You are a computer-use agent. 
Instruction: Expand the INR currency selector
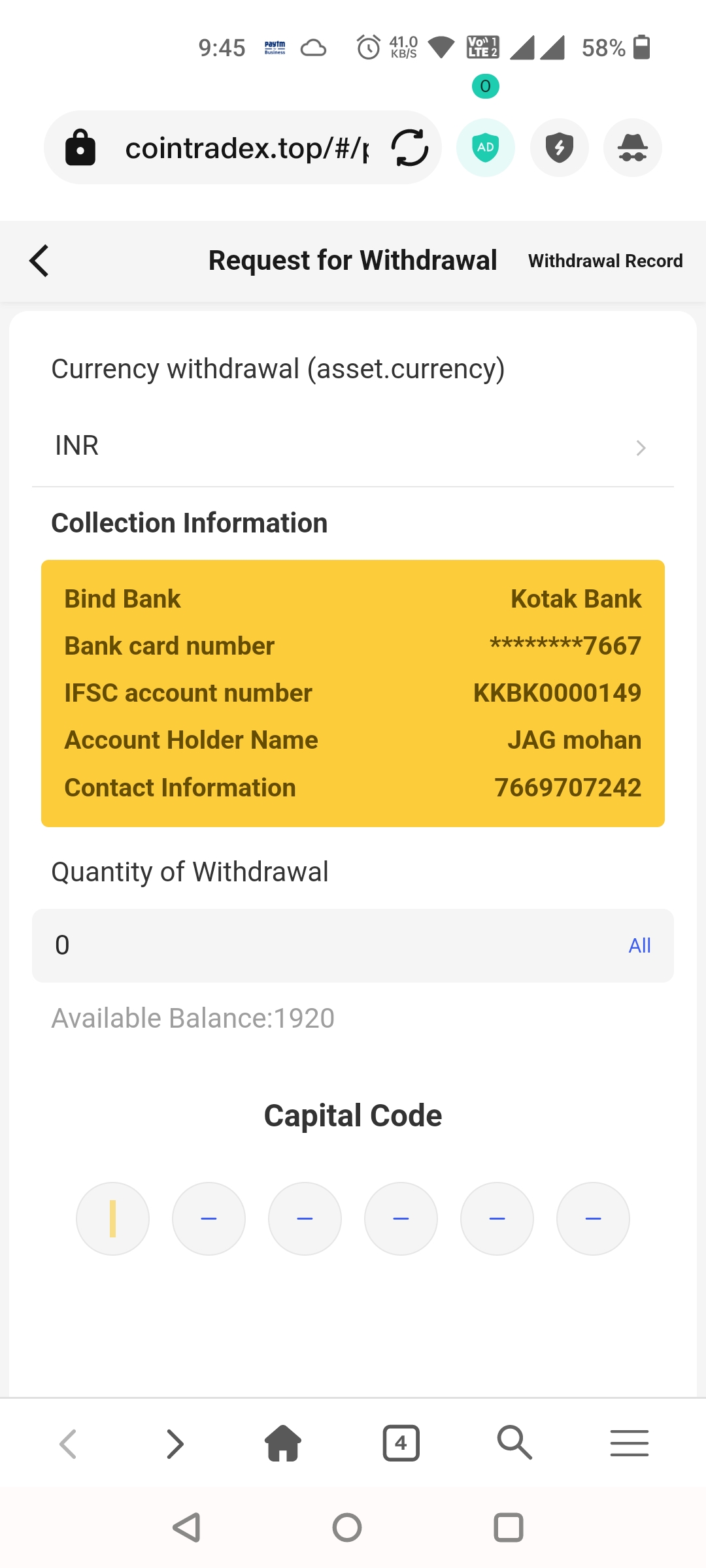point(353,447)
